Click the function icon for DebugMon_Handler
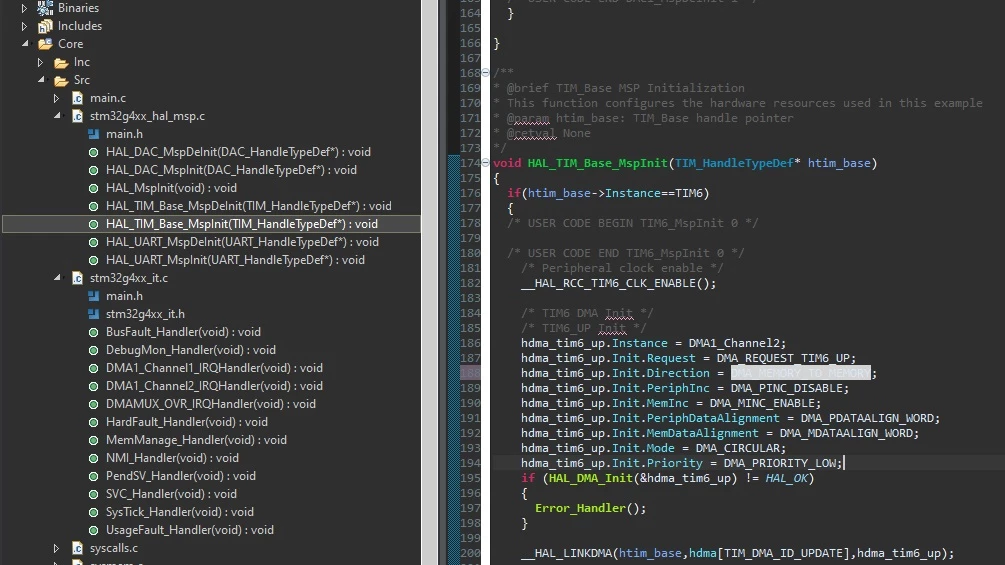Viewport: 1005px width, 565px height. 94,350
